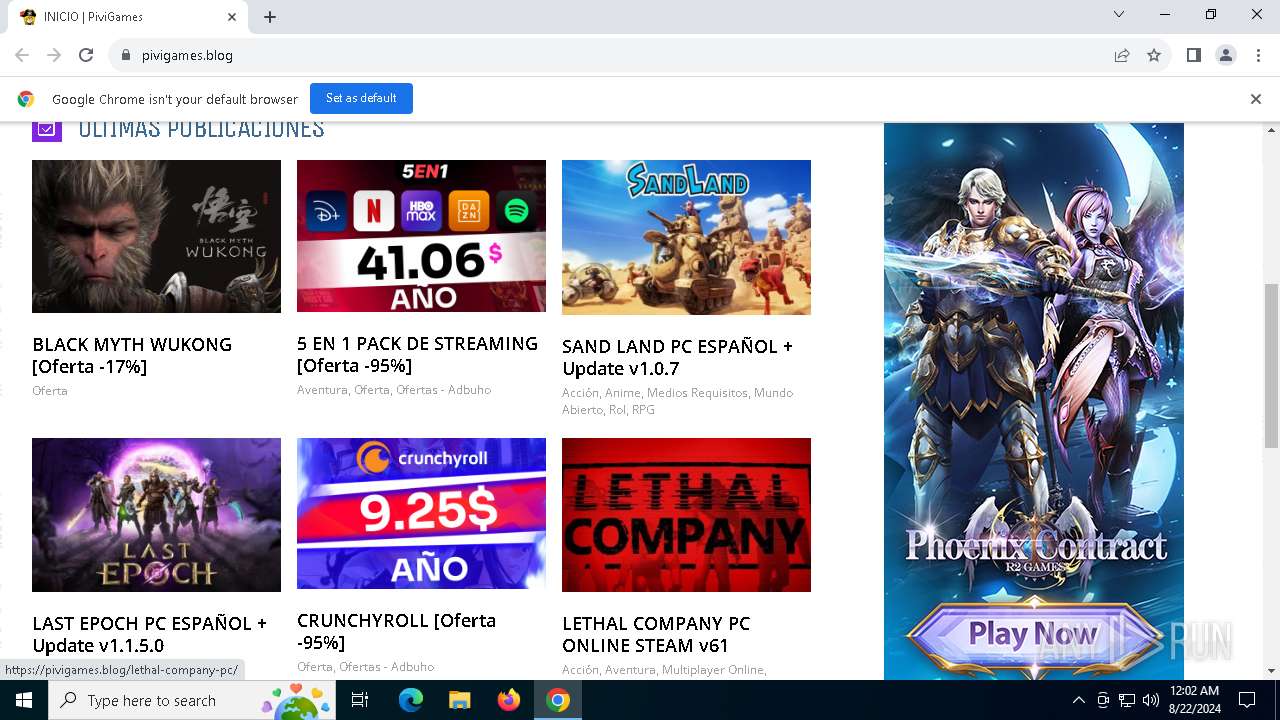The height and width of the screenshot is (720, 1280).
Task: Open 5 en 1 streaming pack thumbnail
Action: (421, 236)
